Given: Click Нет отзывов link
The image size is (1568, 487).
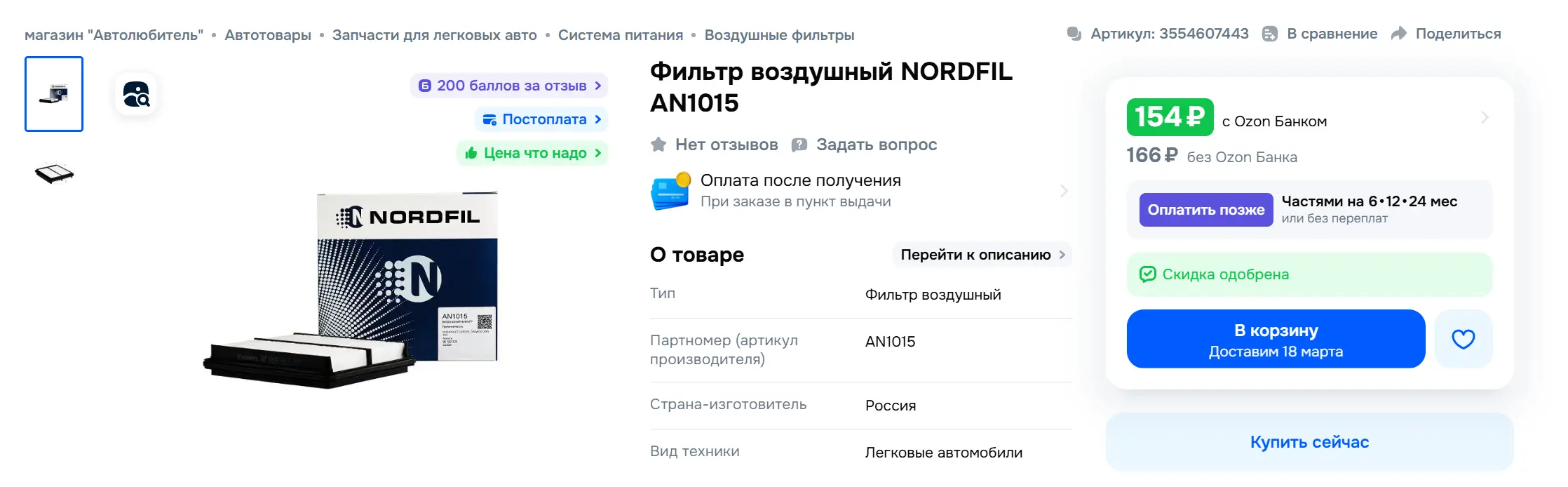Looking at the screenshot, I should click(726, 145).
